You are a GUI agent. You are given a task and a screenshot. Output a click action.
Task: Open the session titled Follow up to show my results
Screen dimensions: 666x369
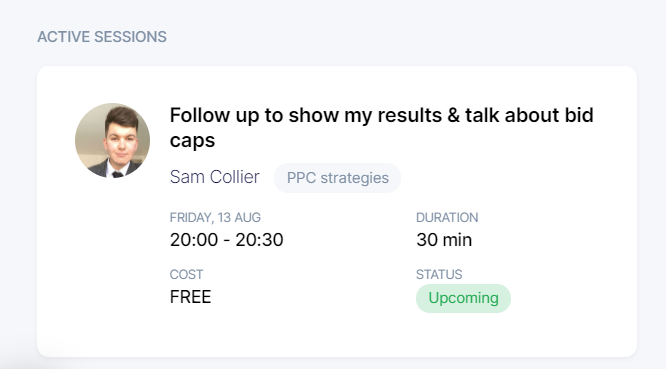click(381, 127)
